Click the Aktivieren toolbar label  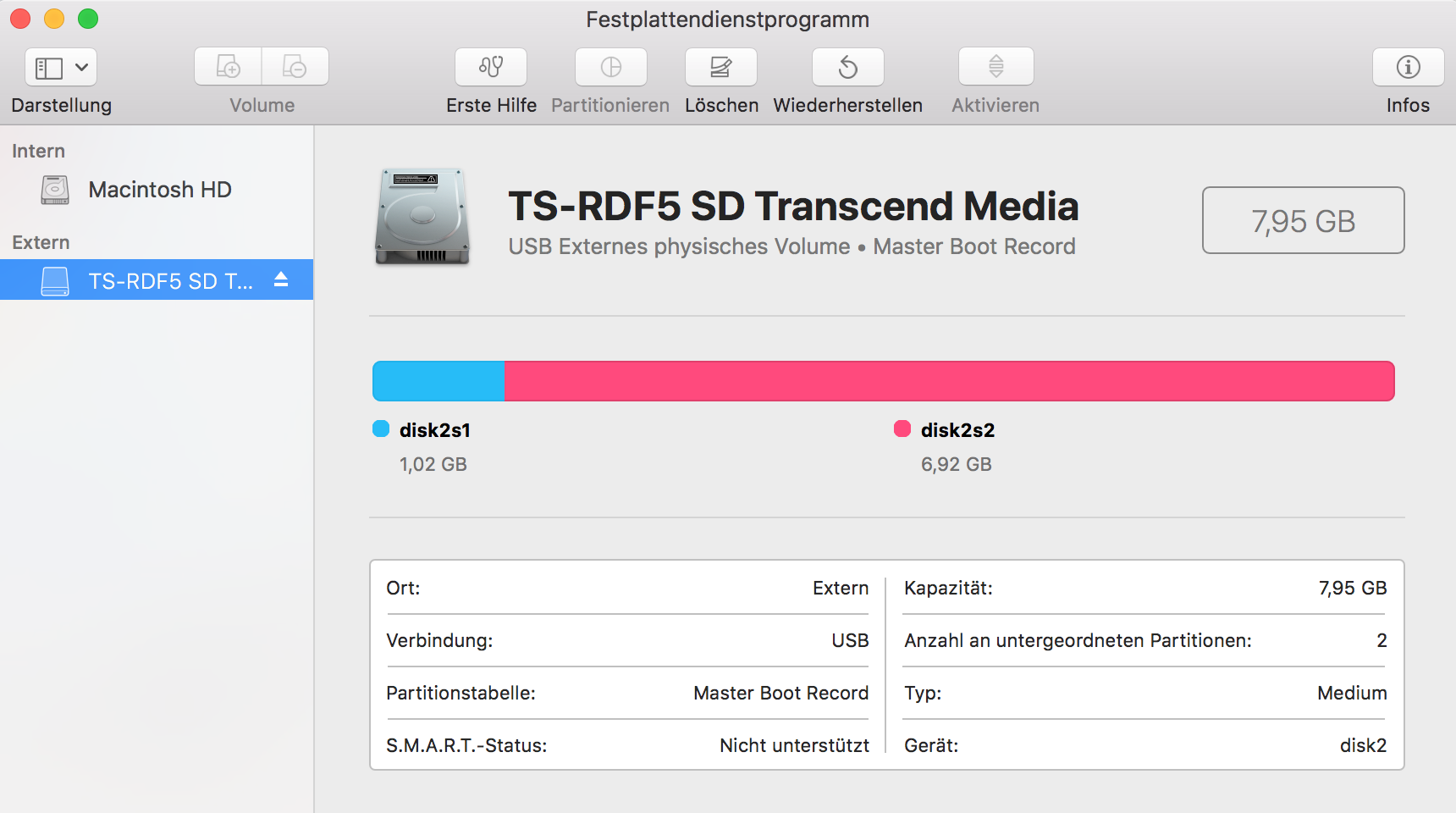coord(995,105)
